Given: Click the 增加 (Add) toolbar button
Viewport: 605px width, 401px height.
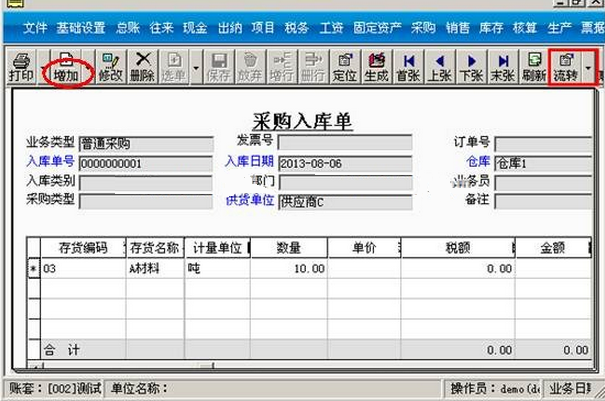Looking at the screenshot, I should point(68,67).
